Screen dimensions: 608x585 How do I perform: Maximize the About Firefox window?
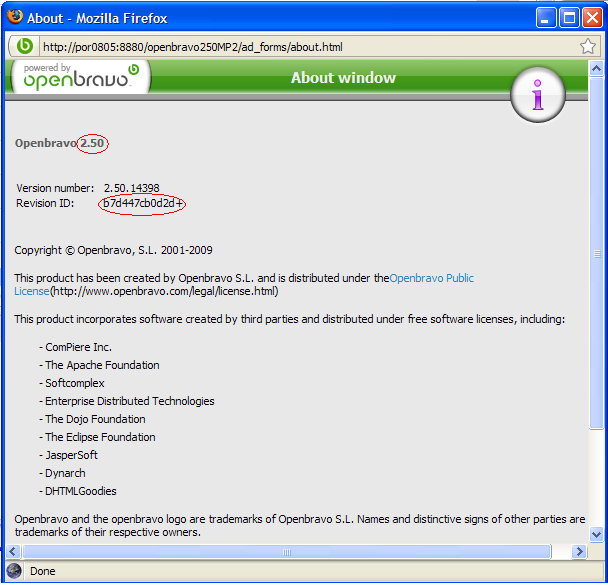(x=569, y=17)
